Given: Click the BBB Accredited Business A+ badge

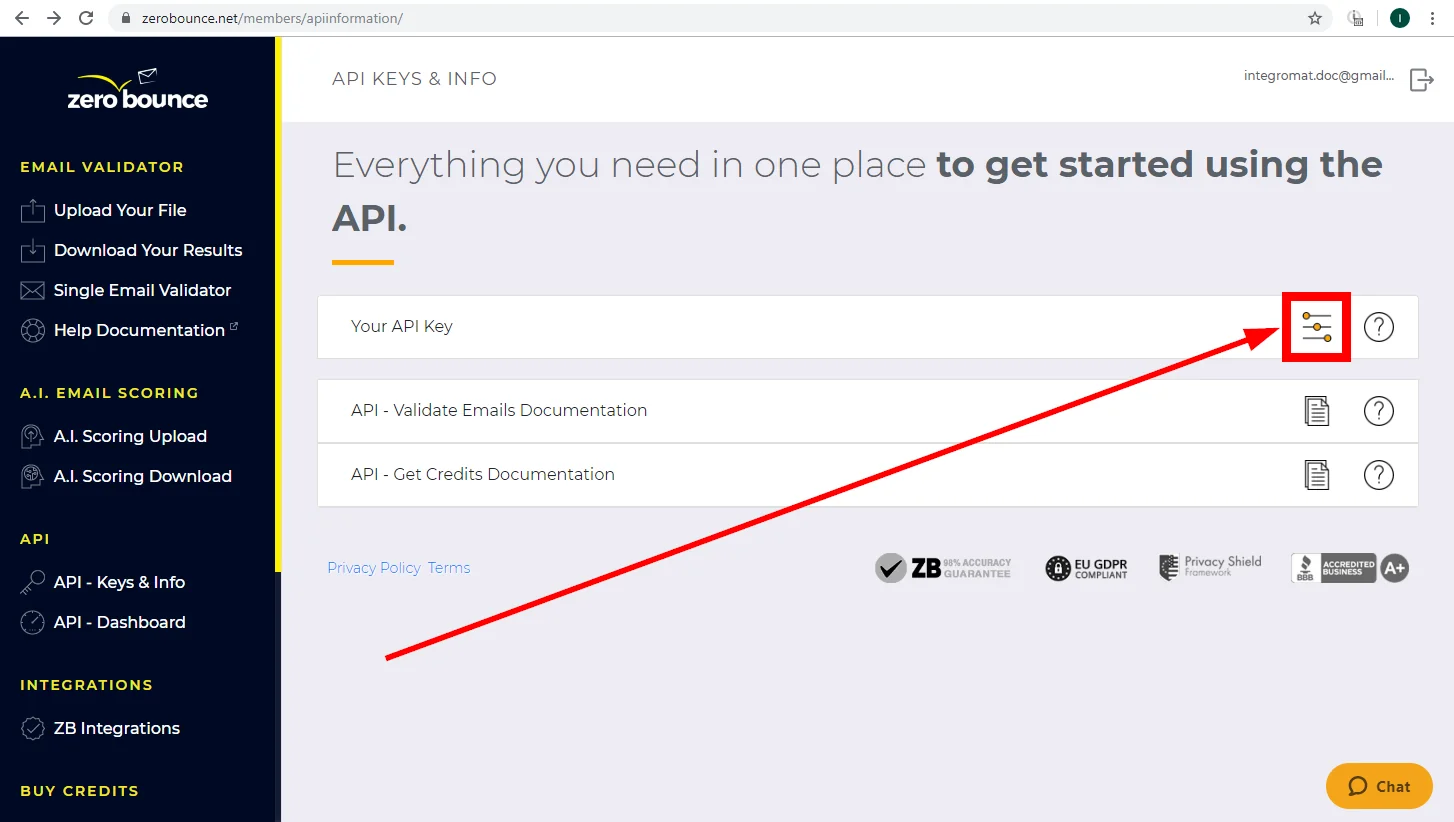Looking at the screenshot, I should [1350, 568].
